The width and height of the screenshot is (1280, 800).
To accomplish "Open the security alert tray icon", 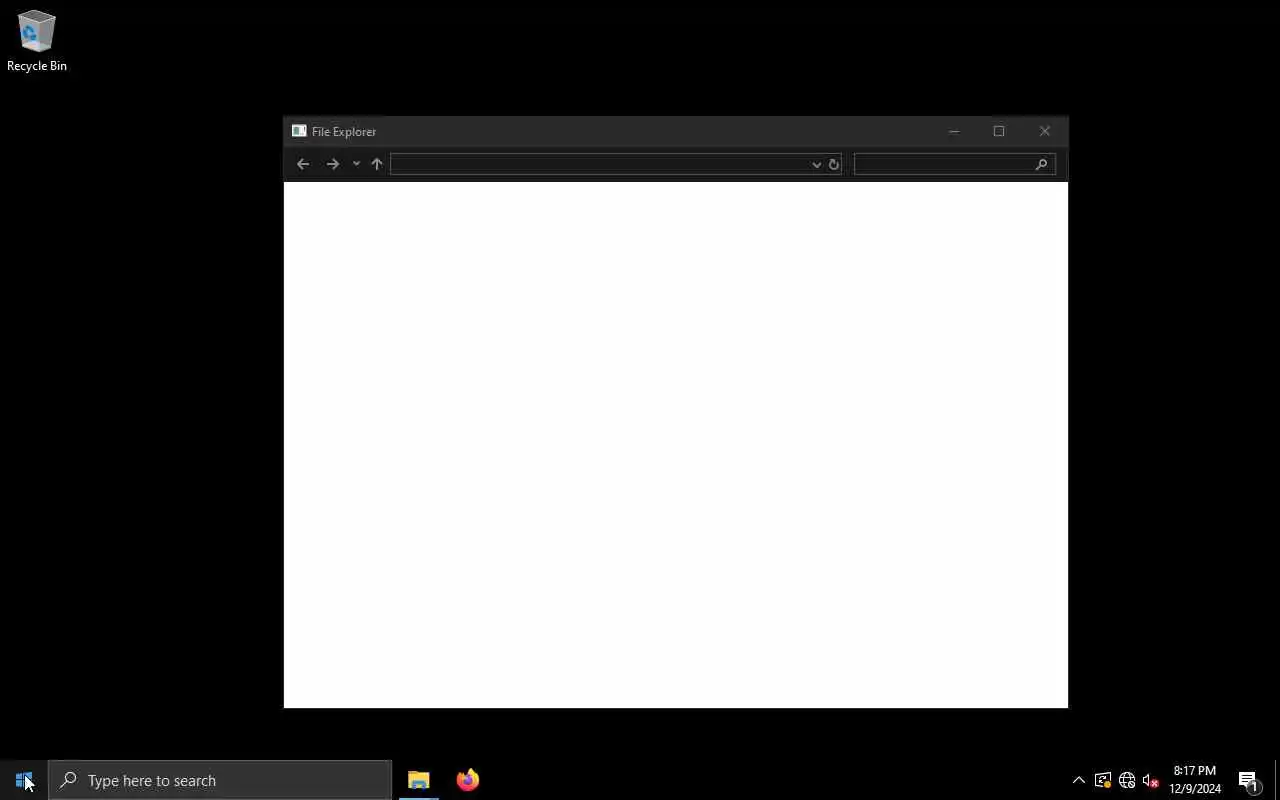I will coord(1103,780).
